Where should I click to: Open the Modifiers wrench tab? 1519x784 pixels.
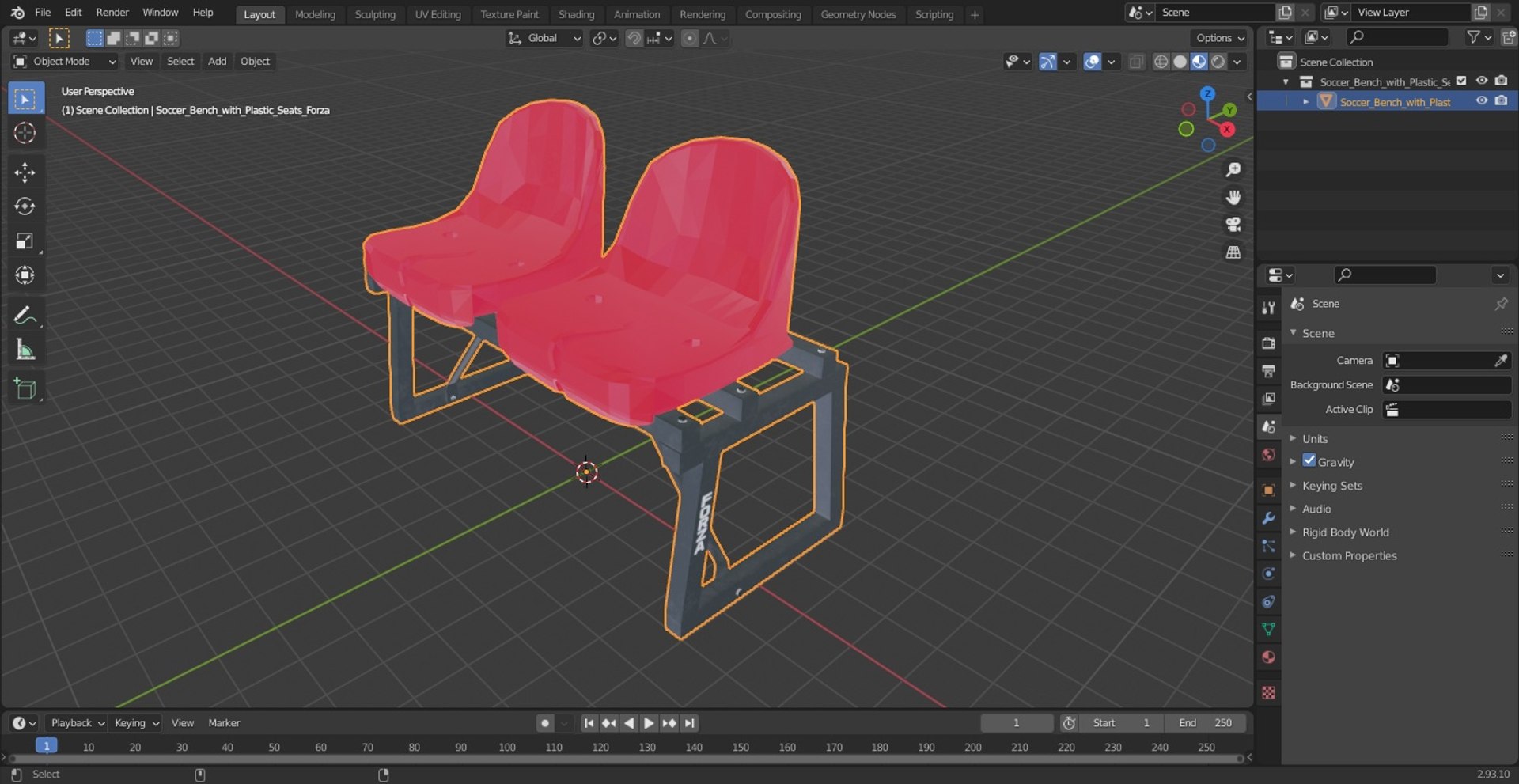click(1268, 518)
